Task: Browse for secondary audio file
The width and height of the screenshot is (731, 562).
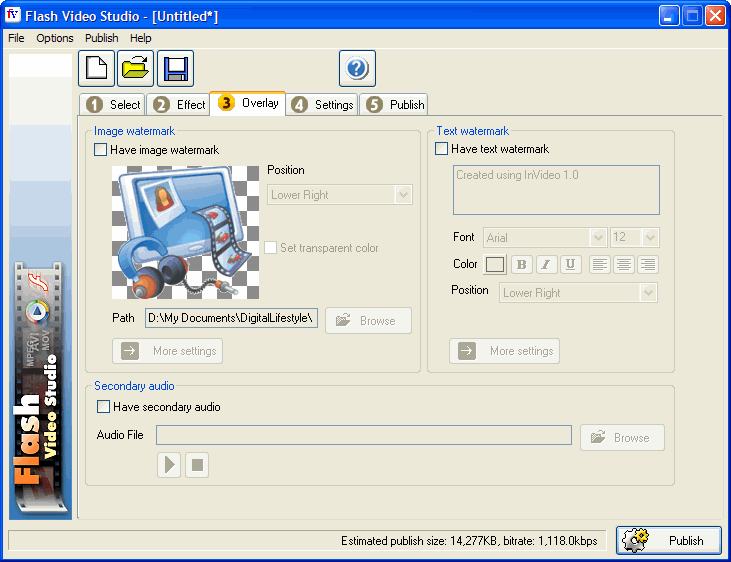Action: (x=622, y=437)
